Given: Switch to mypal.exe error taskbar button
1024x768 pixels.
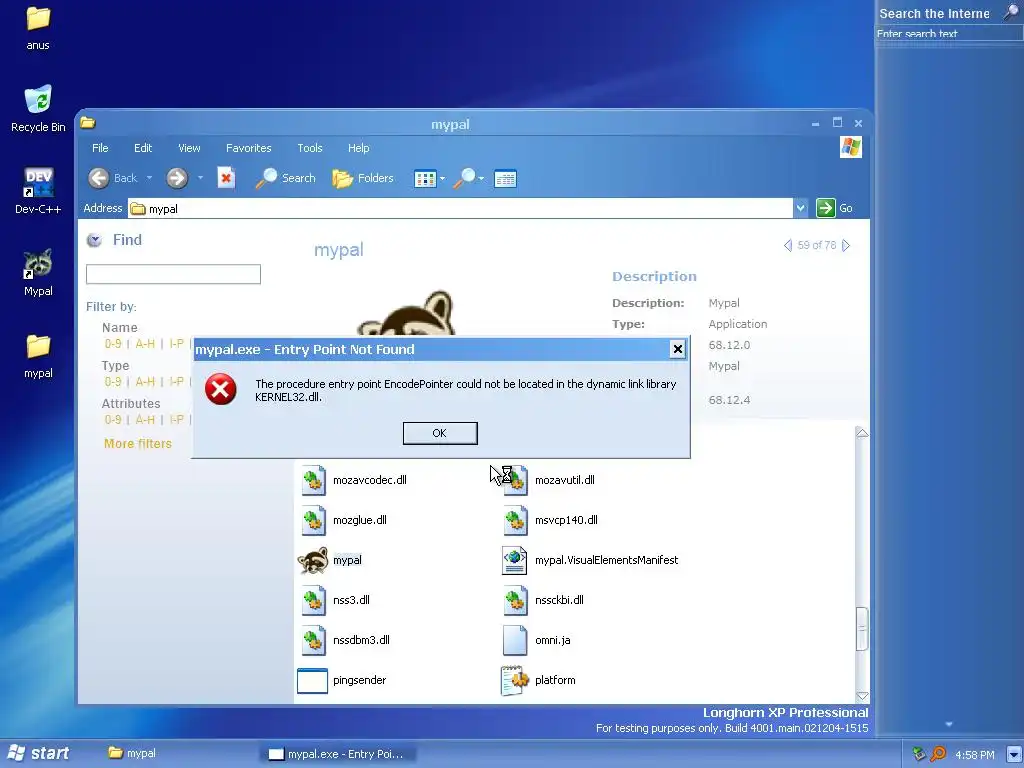Looking at the screenshot, I should click(338, 754).
